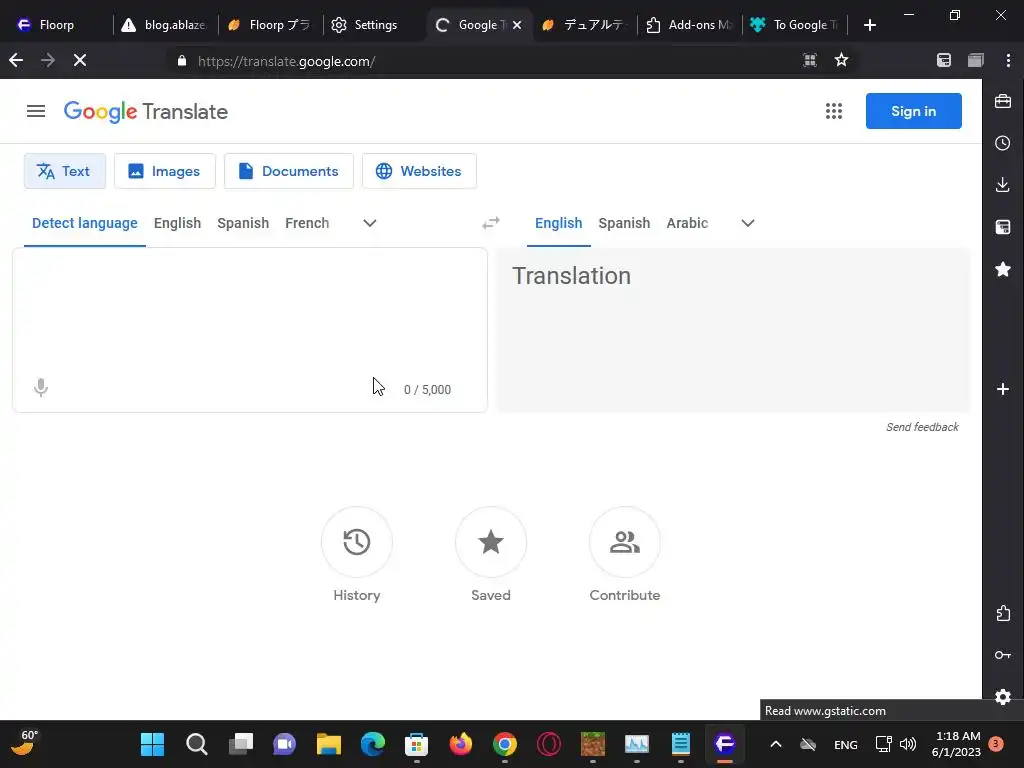Launch Google Chrome from taskbar
Image resolution: width=1024 pixels, height=768 pixels.
505,744
